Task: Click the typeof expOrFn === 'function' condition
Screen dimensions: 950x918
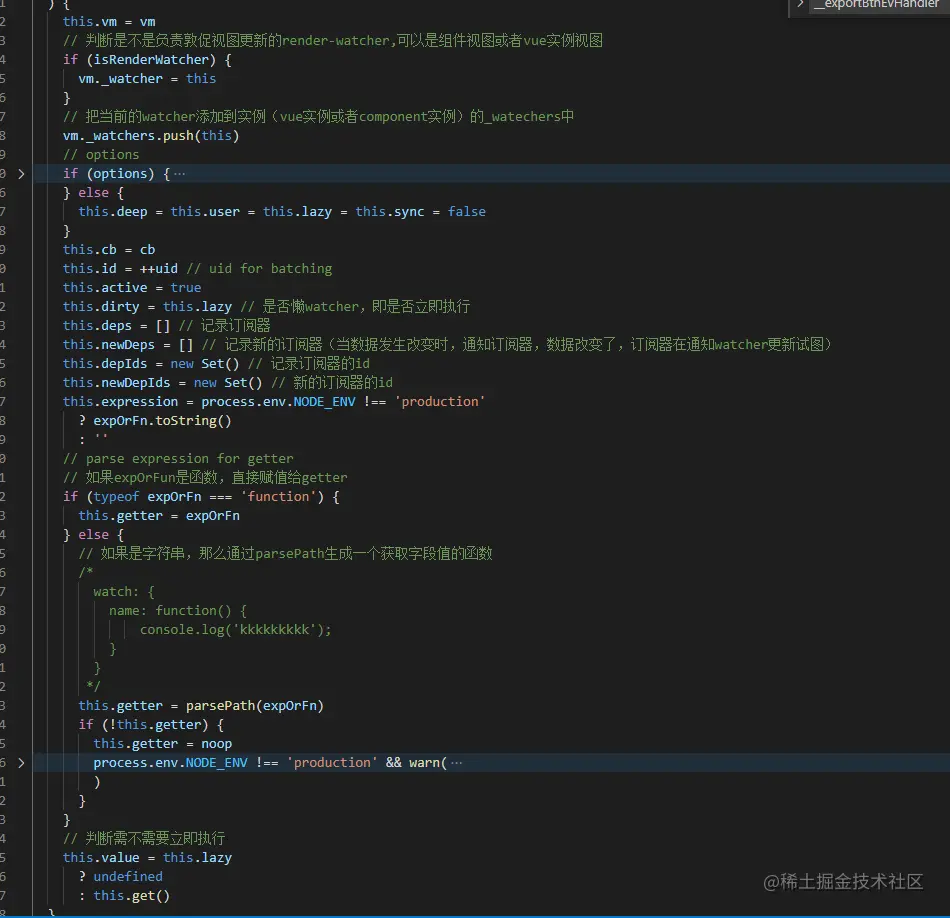Action: pyautogui.click(x=205, y=497)
